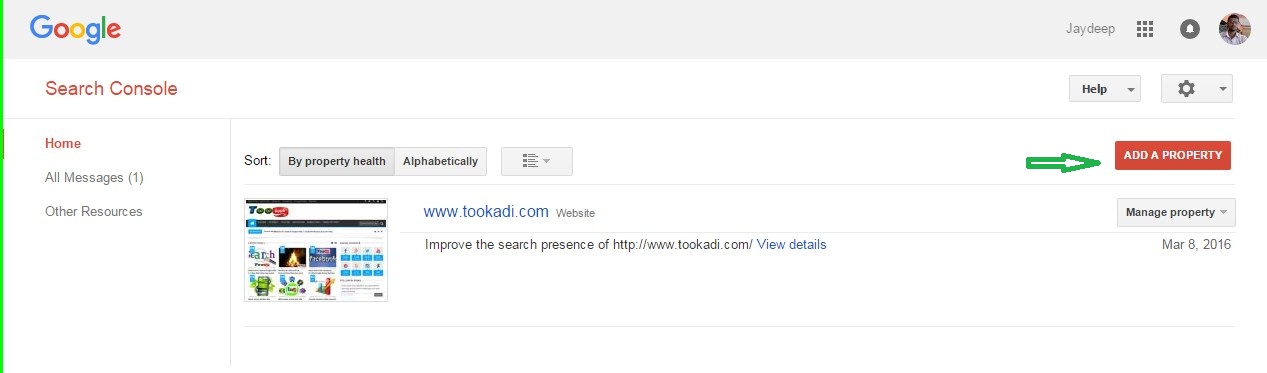Expand the Help dropdown menu
The height and width of the screenshot is (373, 1267).
[1105, 89]
